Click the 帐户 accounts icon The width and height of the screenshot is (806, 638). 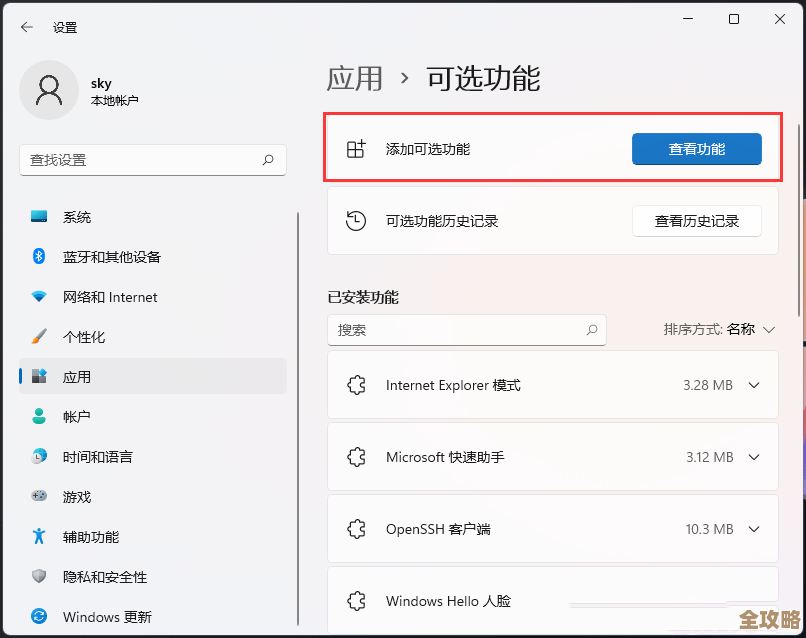[40, 417]
